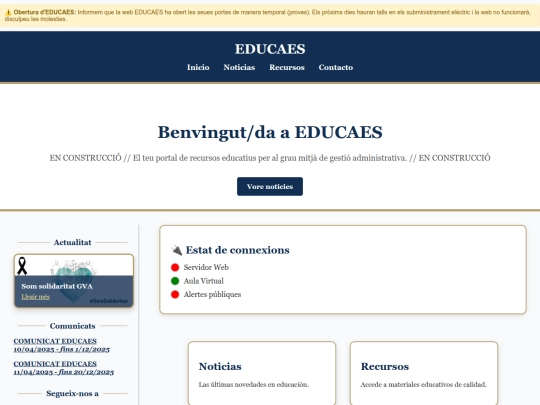Open the Inicio menu item
Screen dimensions: 540x405
coord(198,67)
